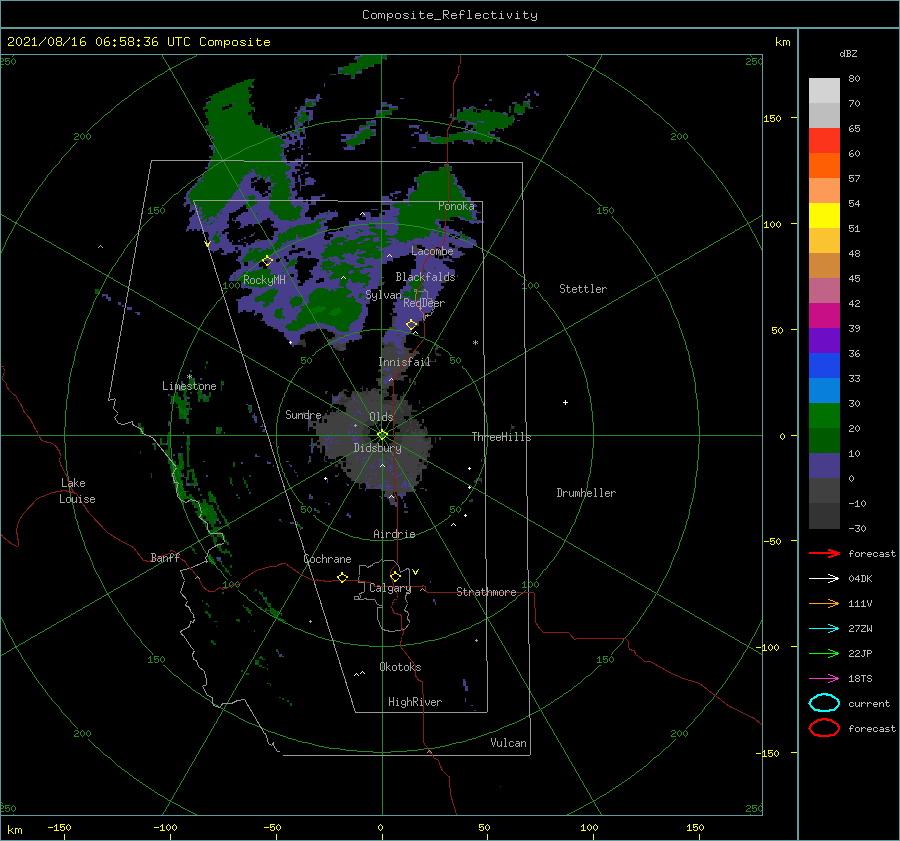Click the yellow diamond marker below Cochrane

point(342,578)
